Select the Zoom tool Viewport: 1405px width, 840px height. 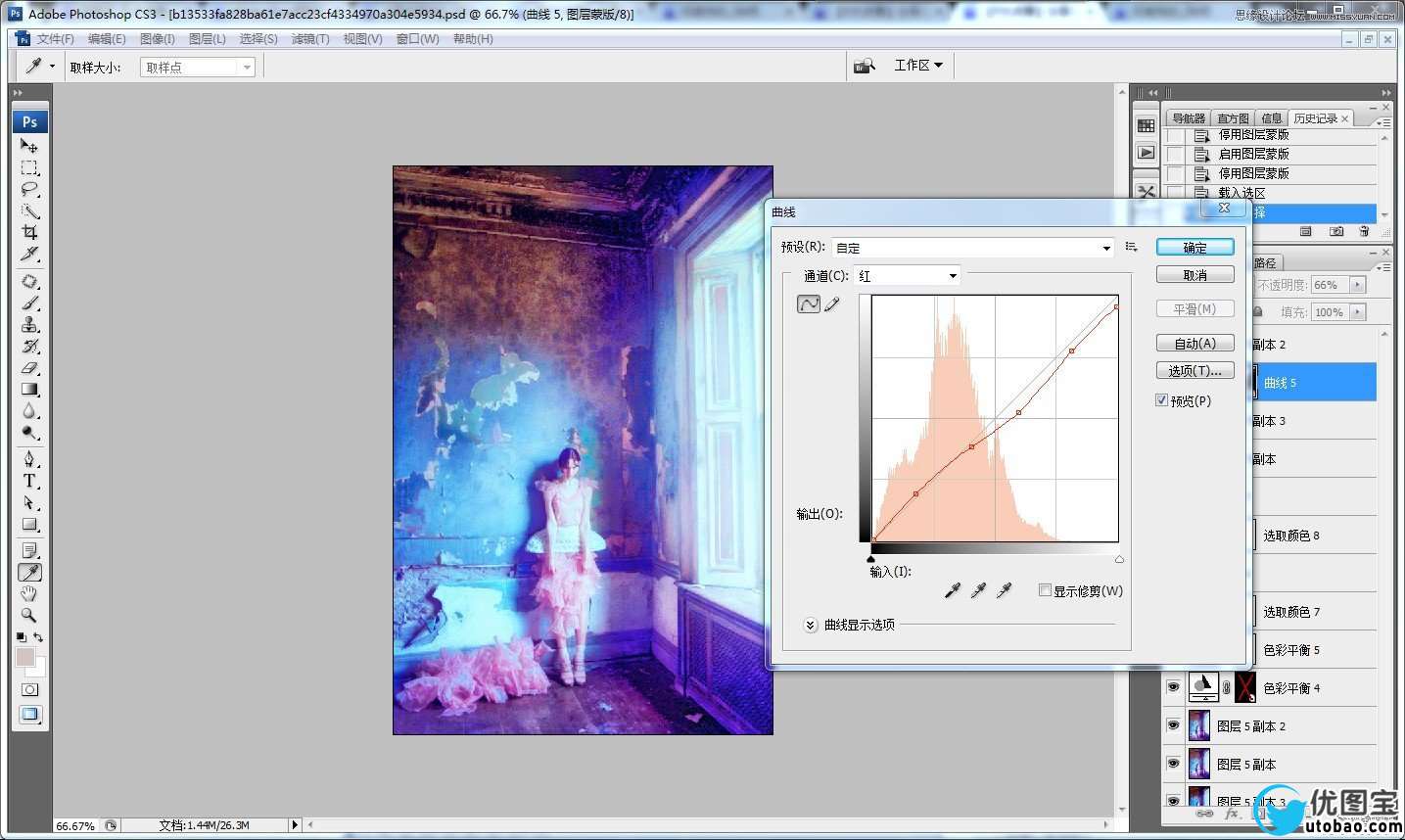[x=29, y=615]
